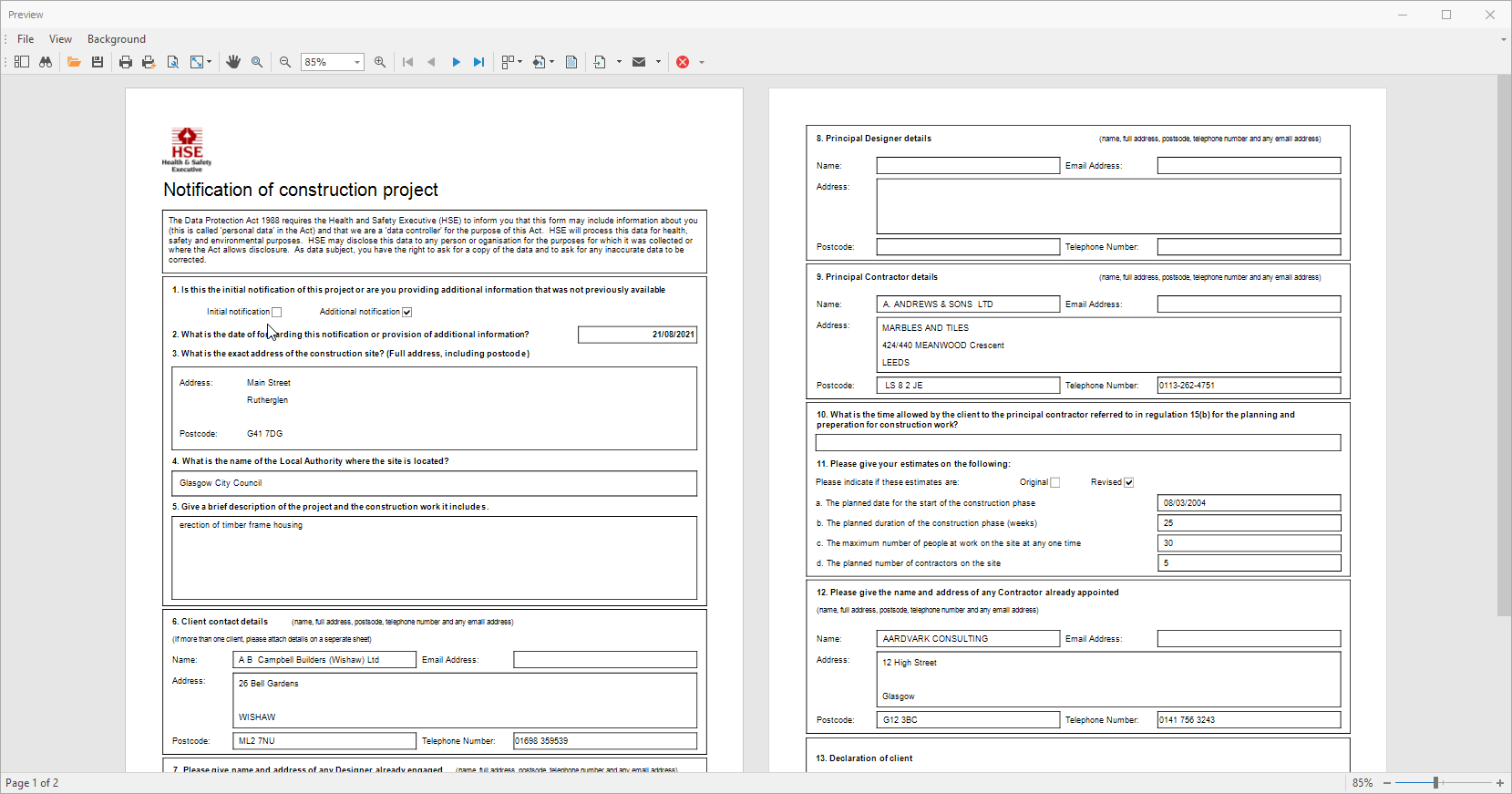Click the client telephone '01698 359539' field

click(605, 741)
